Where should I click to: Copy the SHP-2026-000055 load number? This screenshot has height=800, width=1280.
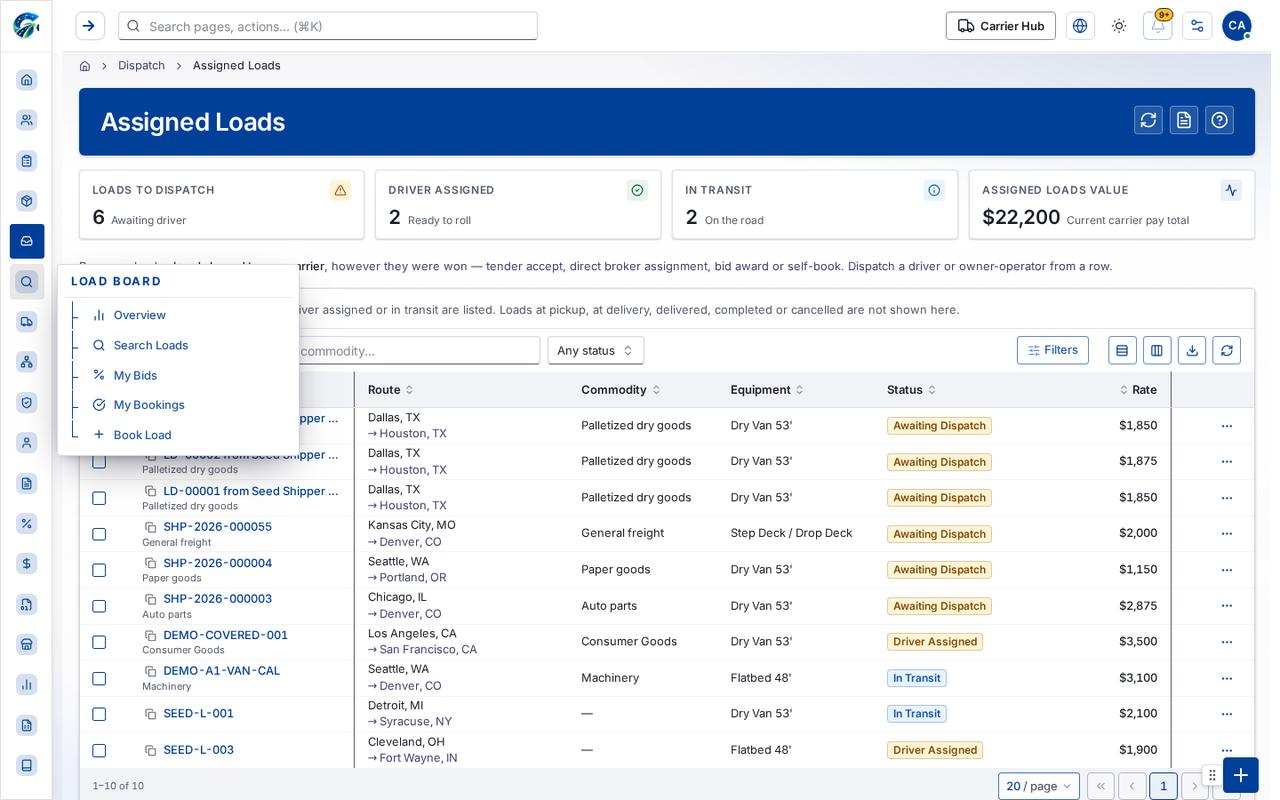click(151, 527)
